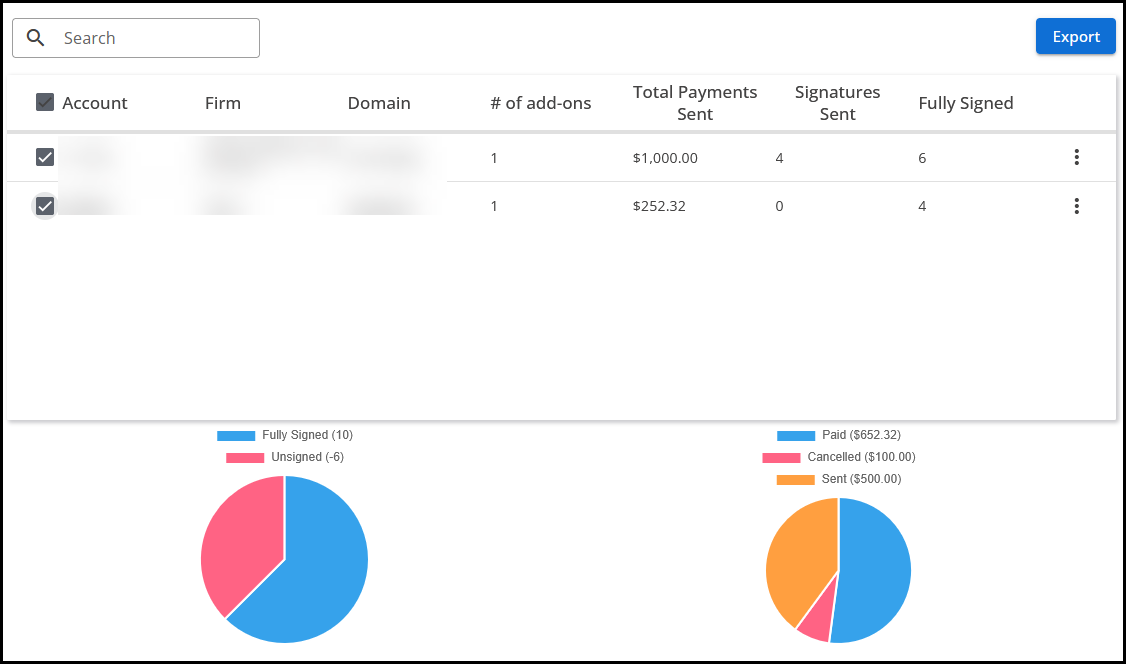Sort by the Total Payments Sent column
This screenshot has height=664, width=1126.
[694, 102]
